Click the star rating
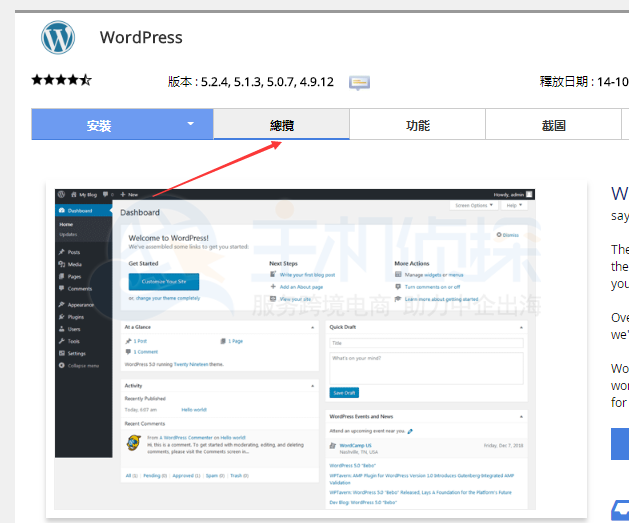The height and width of the screenshot is (523, 629). [62, 80]
